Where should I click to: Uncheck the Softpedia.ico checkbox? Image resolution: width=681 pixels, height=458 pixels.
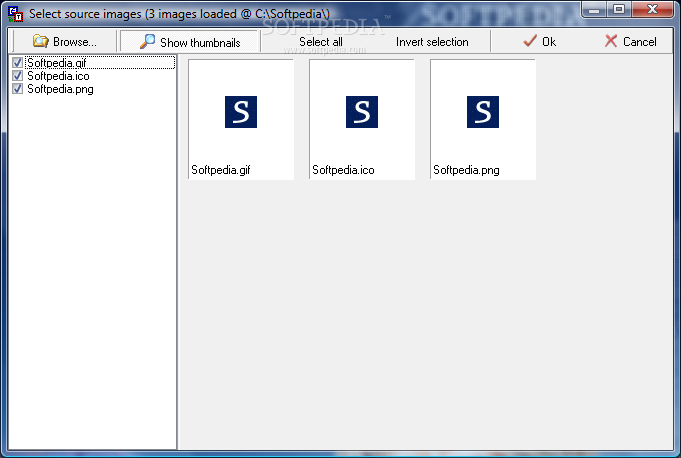click(x=17, y=76)
